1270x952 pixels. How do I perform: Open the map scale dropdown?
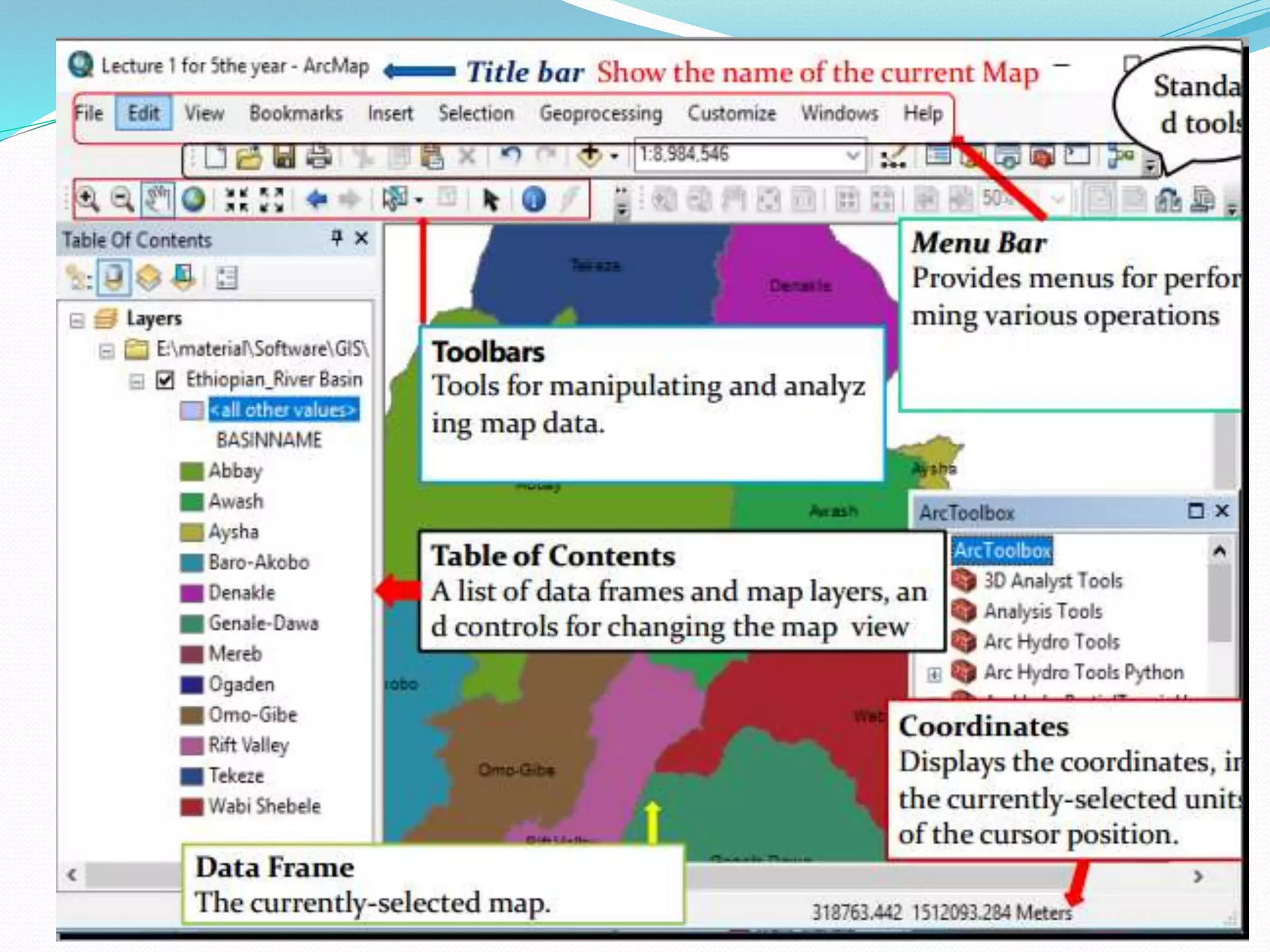pos(853,155)
